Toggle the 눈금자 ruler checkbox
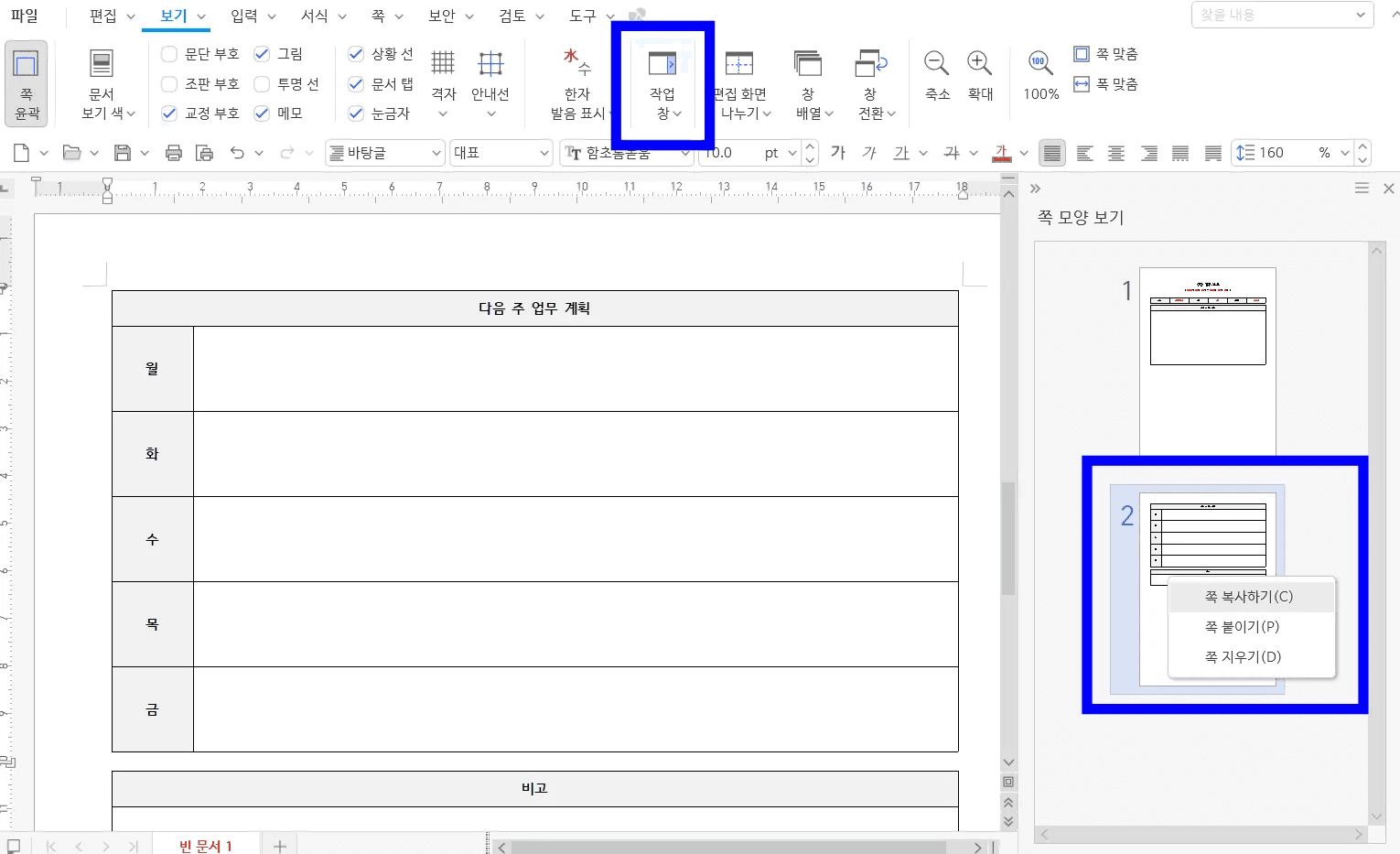The height and width of the screenshot is (854, 1400). pos(356,114)
